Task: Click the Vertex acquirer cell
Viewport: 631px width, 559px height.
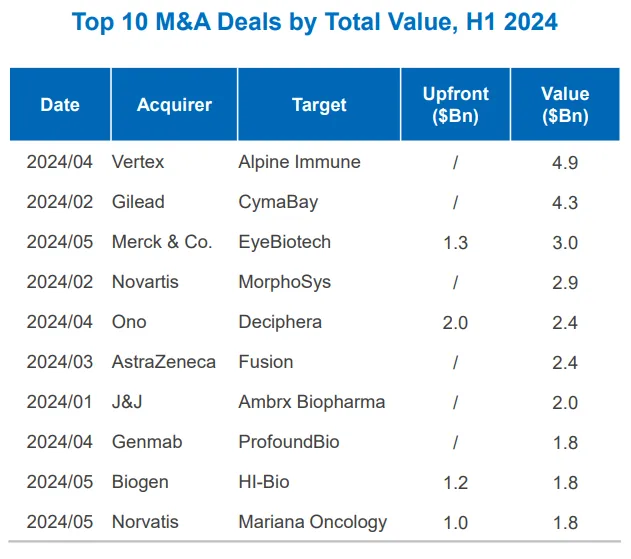Action: [138, 162]
